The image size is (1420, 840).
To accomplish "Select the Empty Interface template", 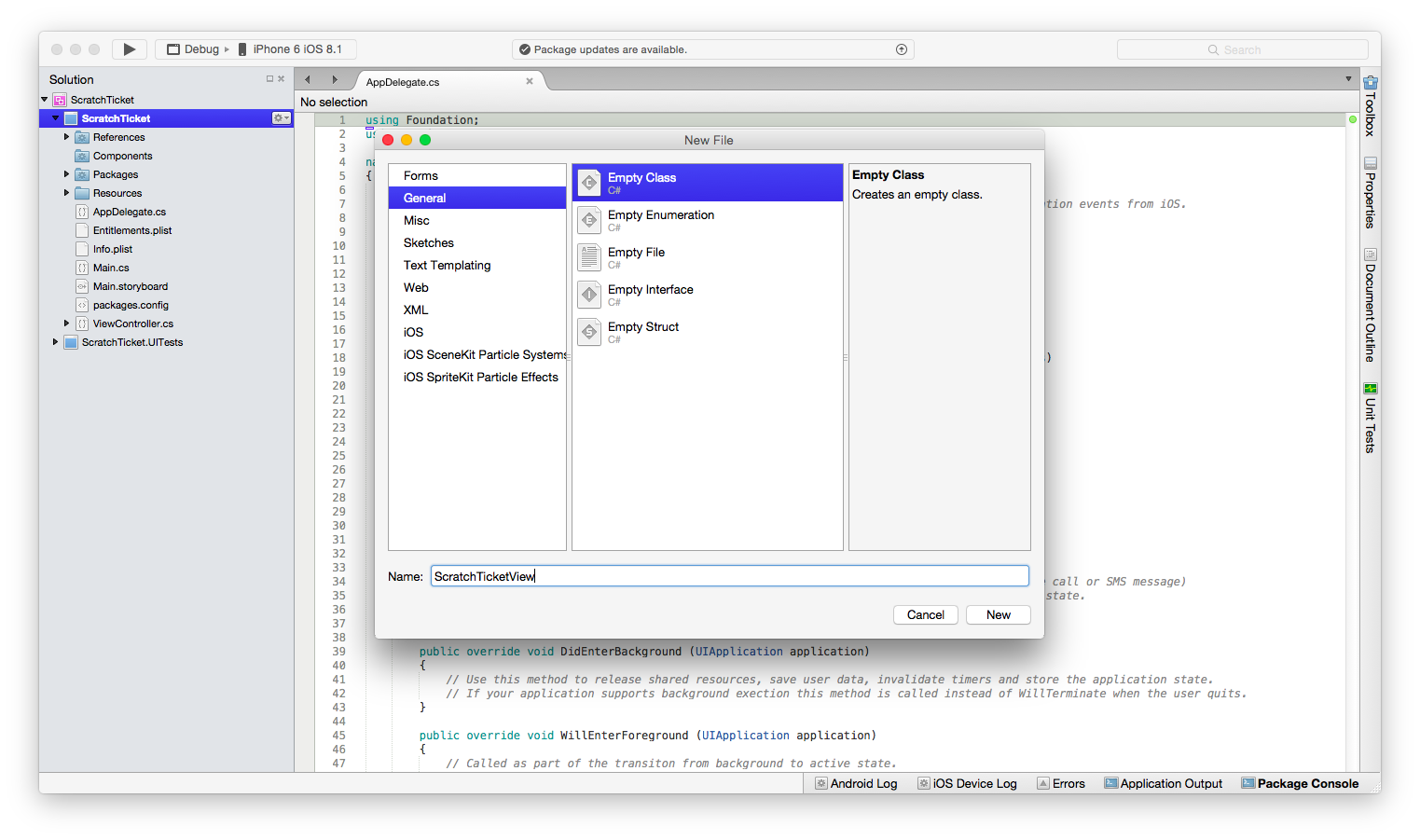I will point(650,294).
